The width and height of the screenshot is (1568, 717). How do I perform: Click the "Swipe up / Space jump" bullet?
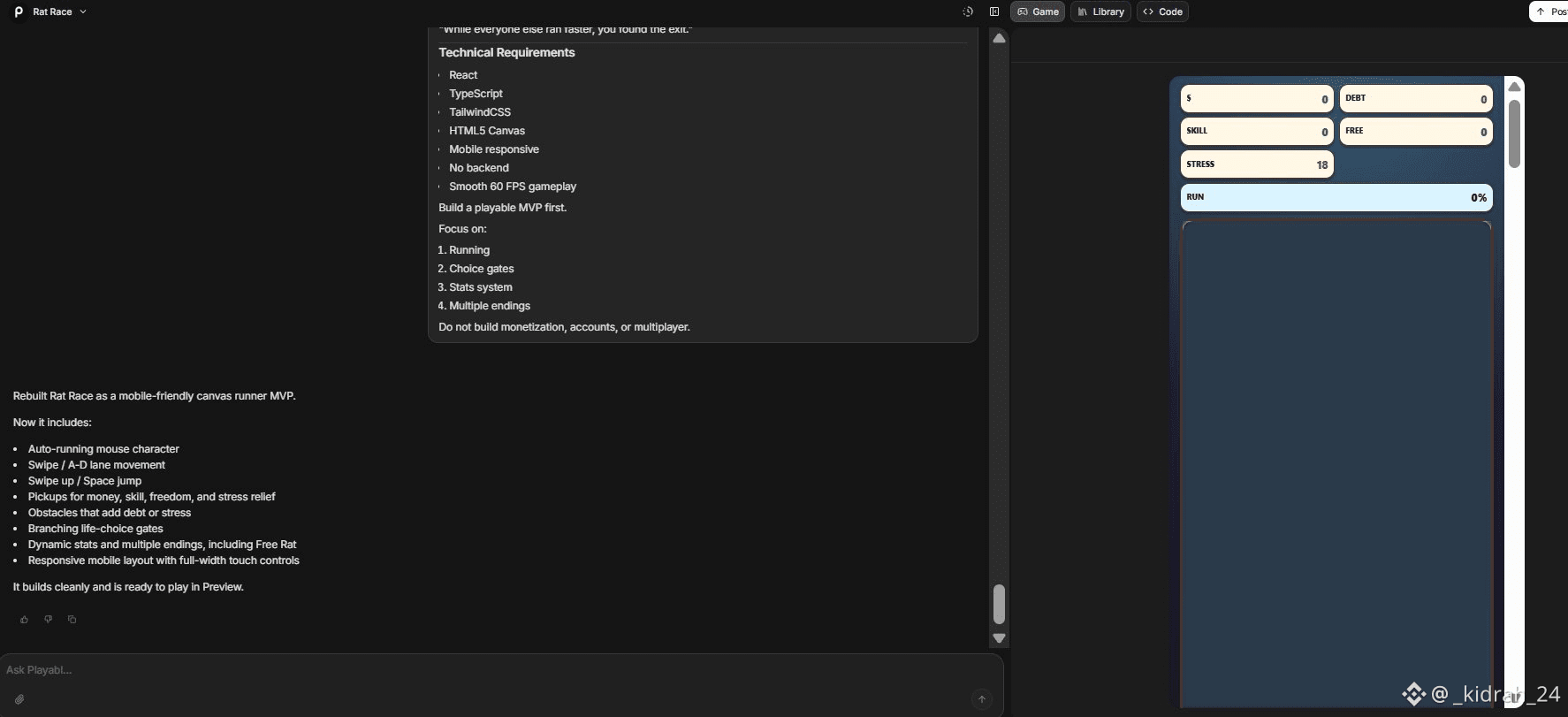[85, 481]
